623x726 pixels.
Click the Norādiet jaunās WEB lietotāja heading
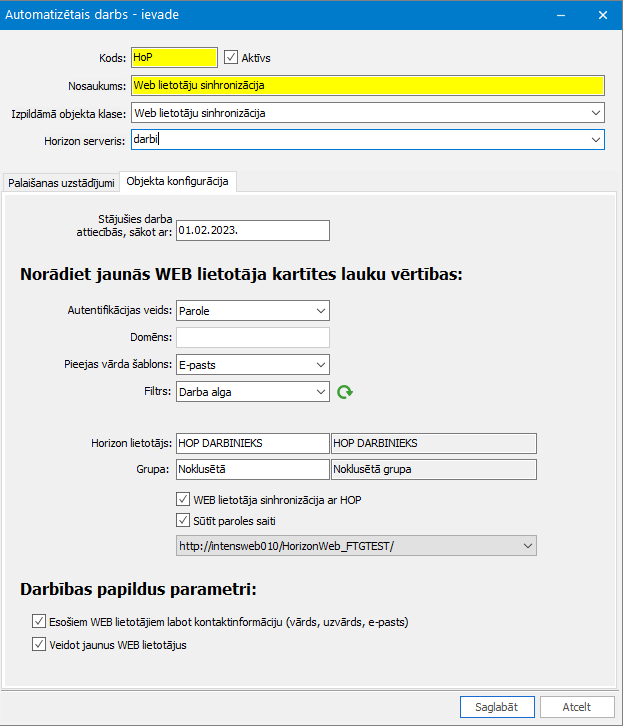pos(241,274)
